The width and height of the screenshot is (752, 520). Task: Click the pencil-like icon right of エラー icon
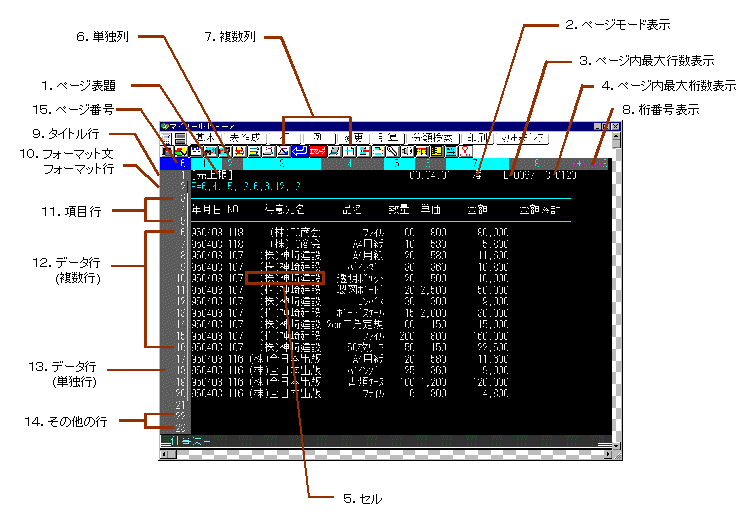[x=334, y=151]
